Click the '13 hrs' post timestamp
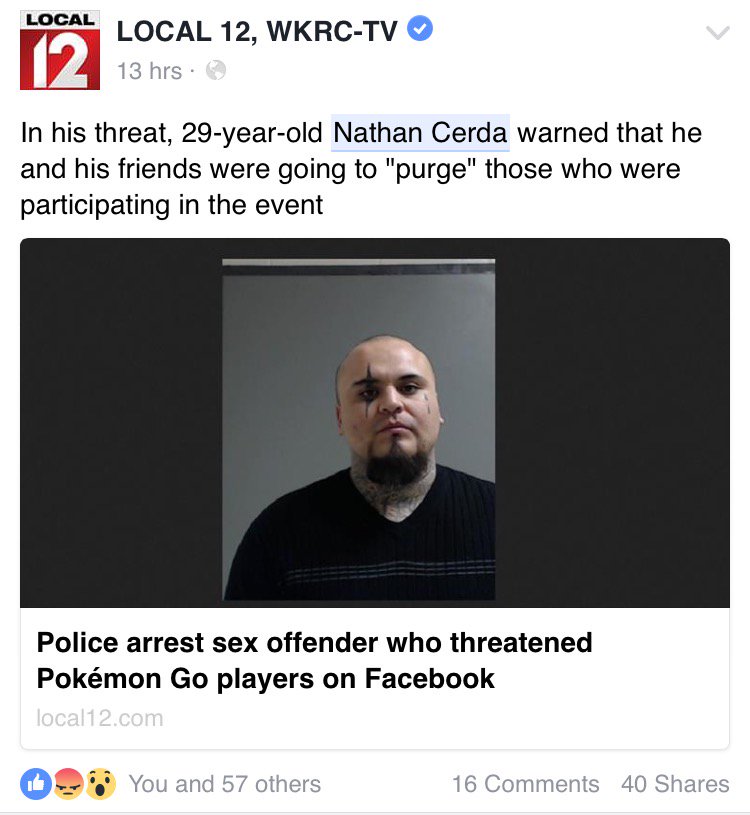Viewport: 750px width, 815px height. tap(150, 71)
